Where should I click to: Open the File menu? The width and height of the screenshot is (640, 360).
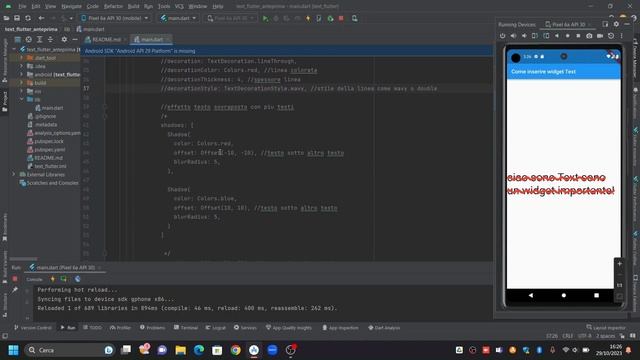point(22,7)
